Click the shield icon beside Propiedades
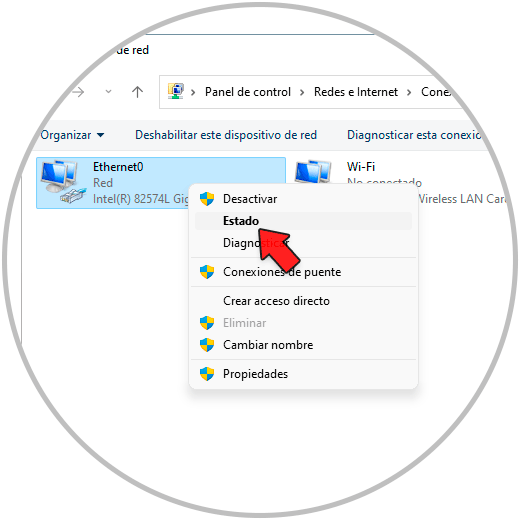 pos(207,374)
